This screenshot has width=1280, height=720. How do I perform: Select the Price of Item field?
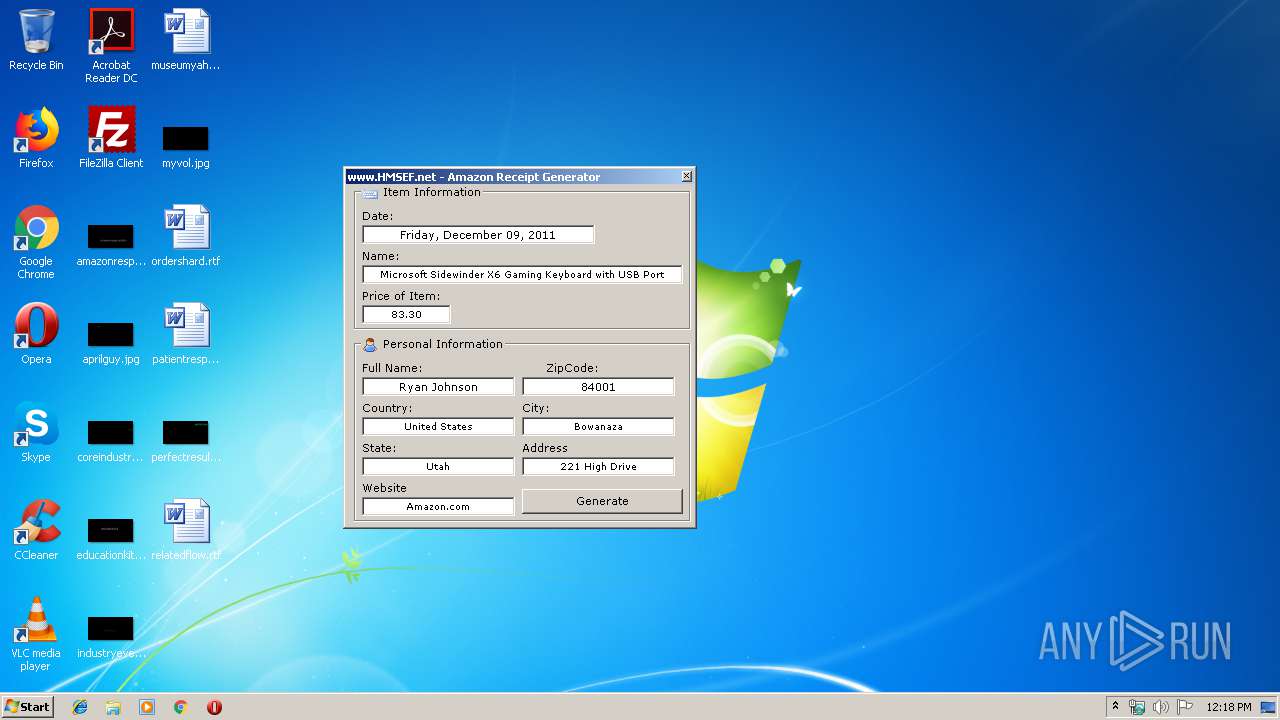(x=406, y=314)
